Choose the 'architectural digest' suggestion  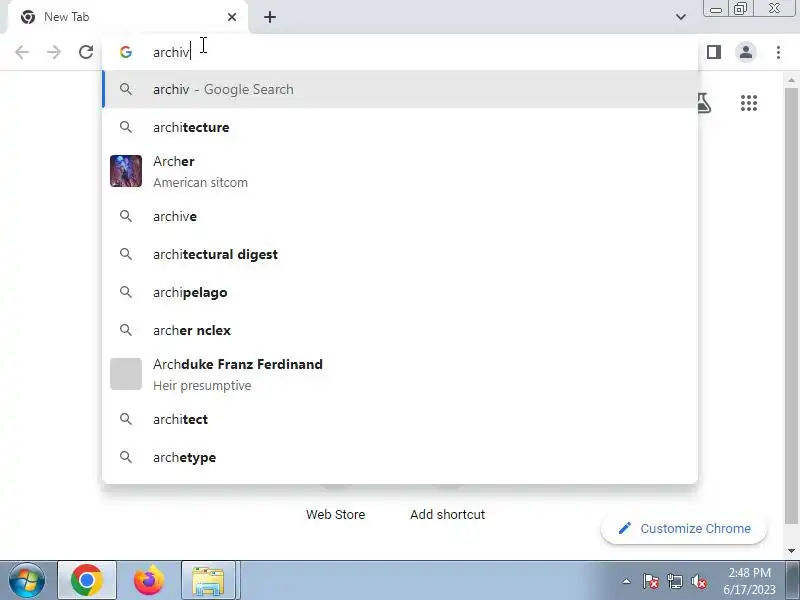[x=400, y=254]
